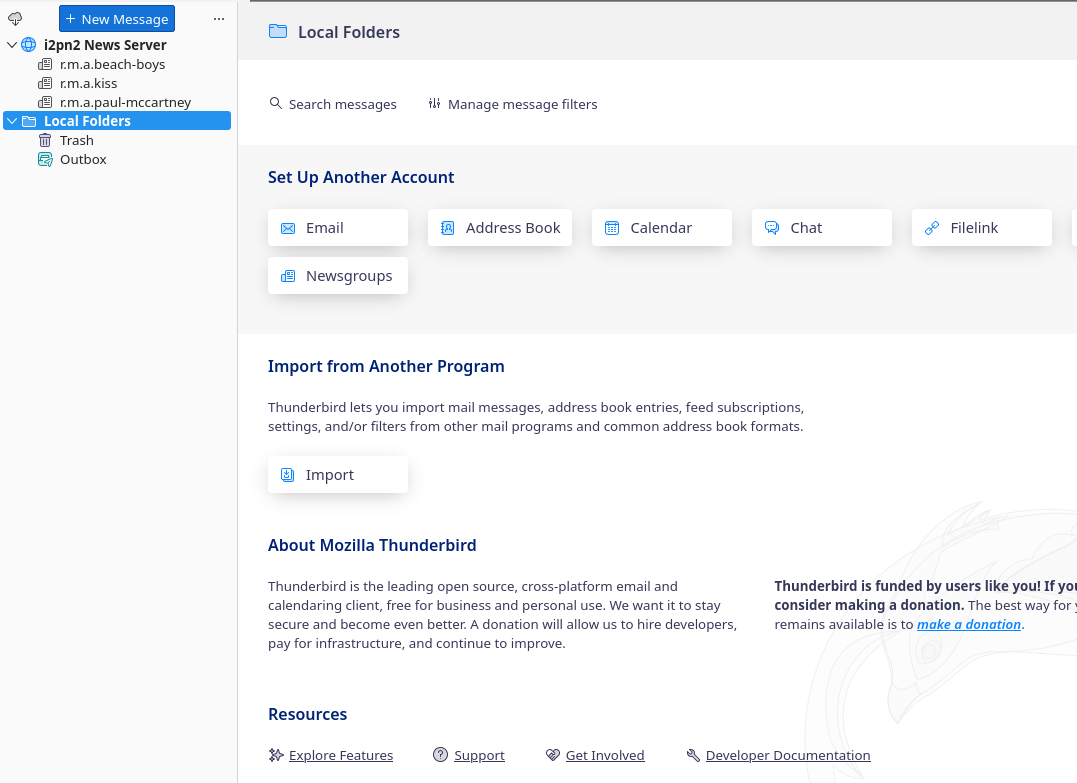Image resolution: width=1077 pixels, height=783 pixels.
Task: Click the Set Up Another Account heading
Action: [361, 177]
